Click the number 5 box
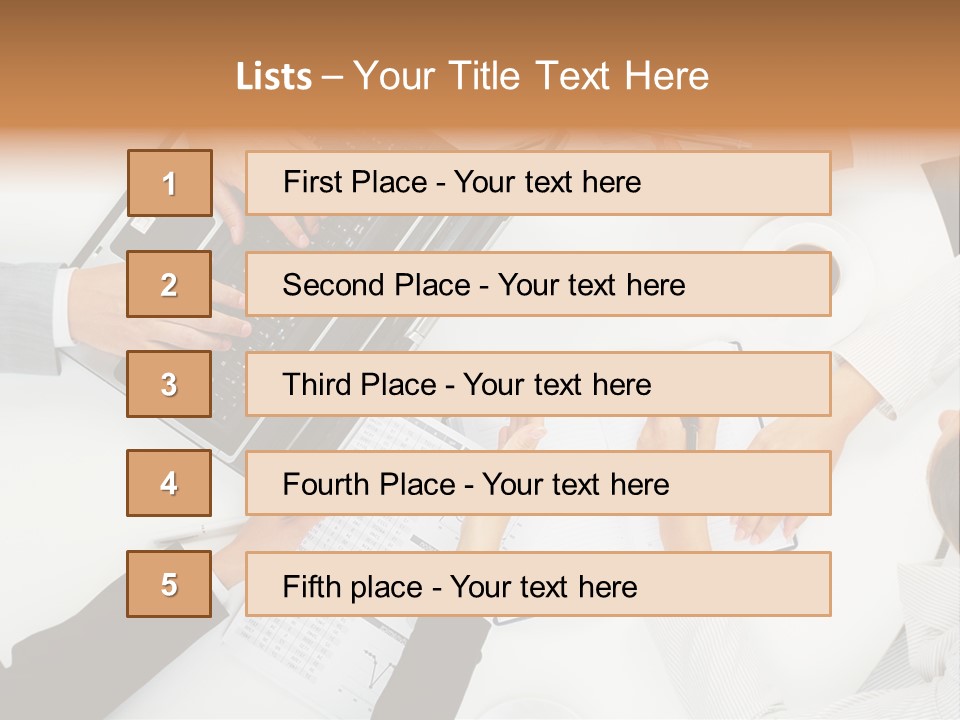960x720 pixels. [169, 584]
